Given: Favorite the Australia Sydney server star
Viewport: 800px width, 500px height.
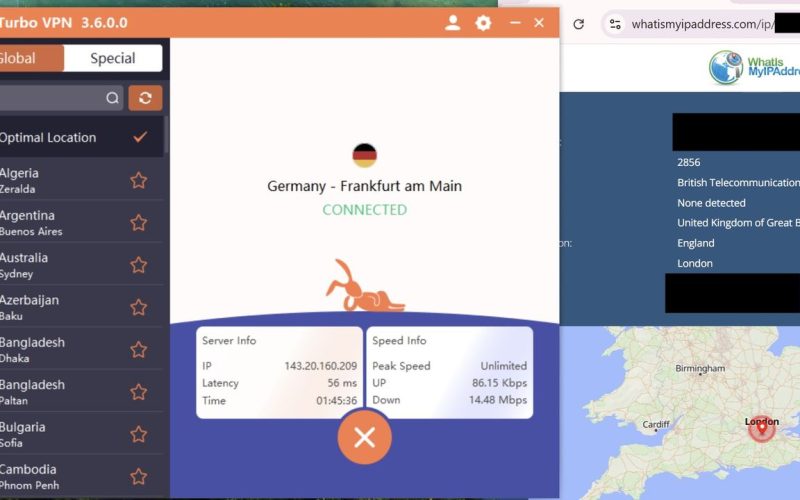Looking at the screenshot, I should [139, 265].
